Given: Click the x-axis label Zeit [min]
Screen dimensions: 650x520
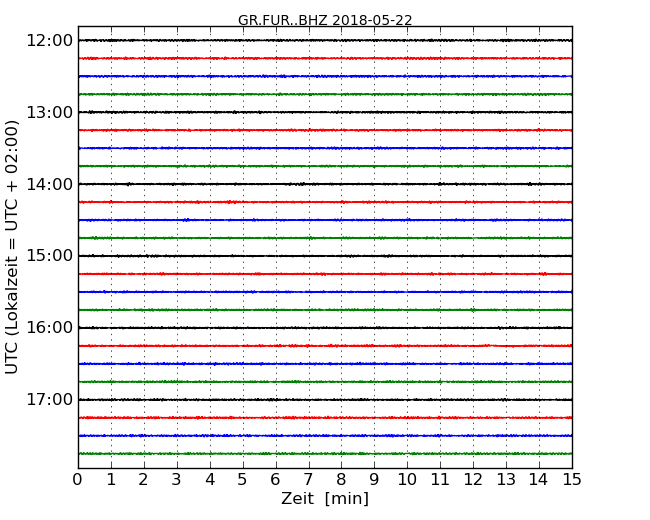Looking at the screenshot, I should 325,498.
